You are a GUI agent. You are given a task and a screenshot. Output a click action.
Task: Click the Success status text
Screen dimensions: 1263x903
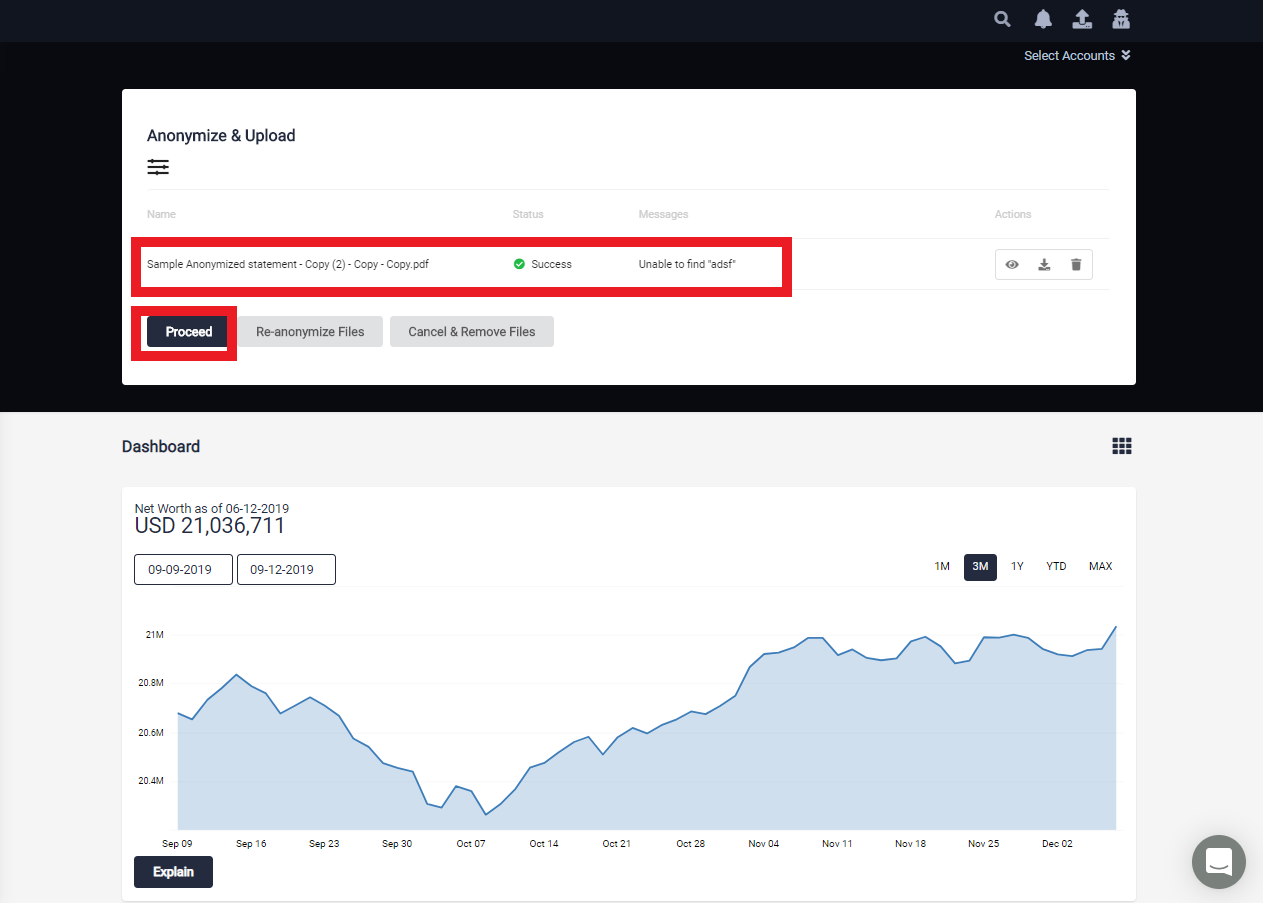pyautogui.click(x=552, y=265)
